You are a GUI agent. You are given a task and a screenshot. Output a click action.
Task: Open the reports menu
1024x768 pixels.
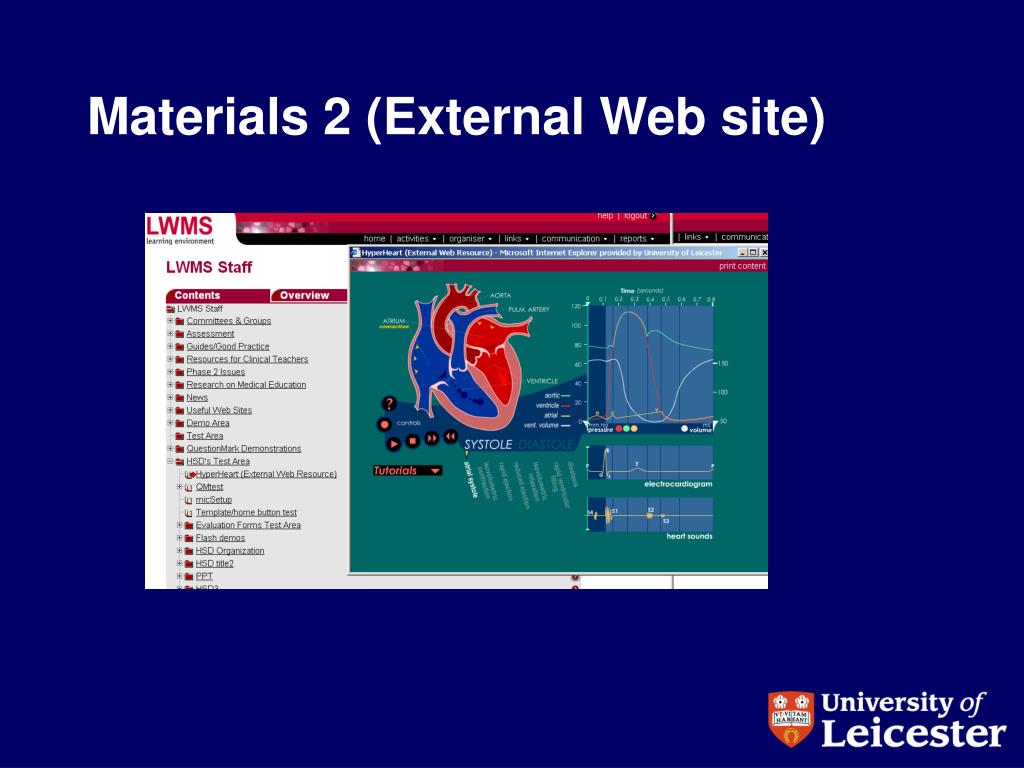coord(637,238)
